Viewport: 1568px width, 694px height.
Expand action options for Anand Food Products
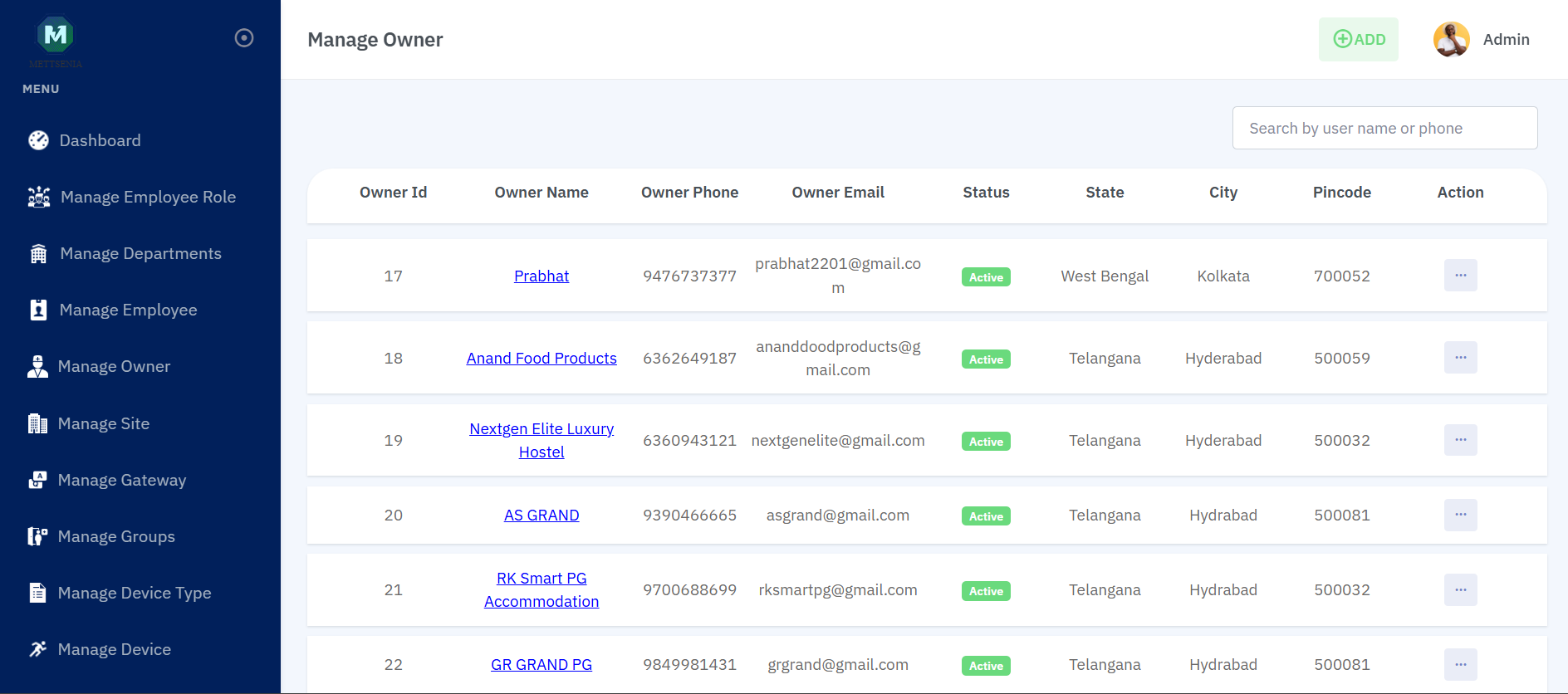1460,358
